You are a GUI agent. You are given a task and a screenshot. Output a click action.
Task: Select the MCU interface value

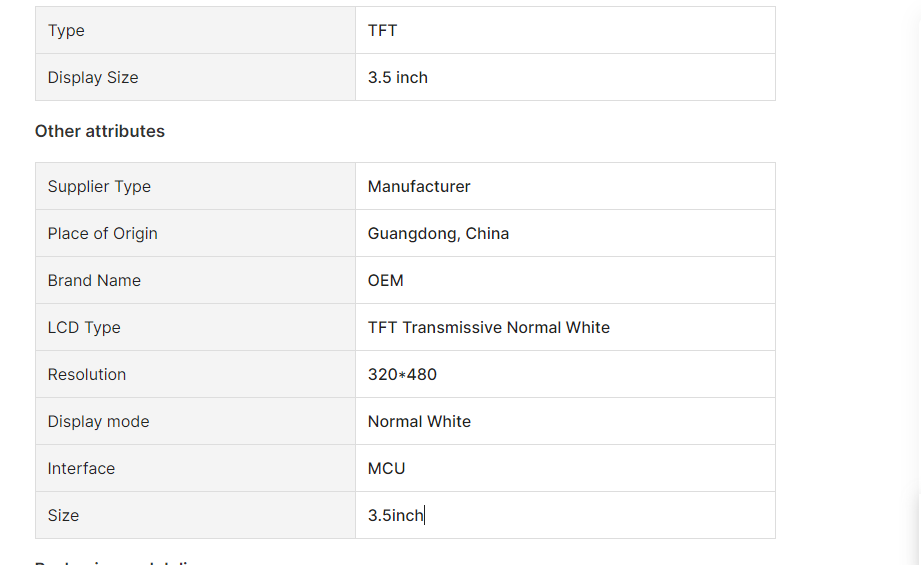pyautogui.click(x=387, y=469)
